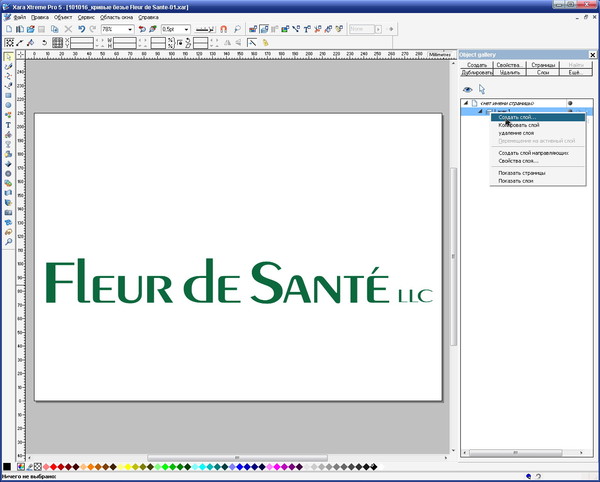Click the current black color box
The height and width of the screenshot is (482, 600).
(7, 467)
